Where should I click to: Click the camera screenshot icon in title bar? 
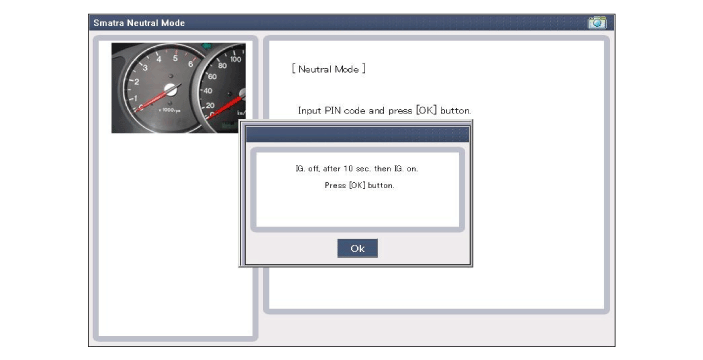click(597, 22)
